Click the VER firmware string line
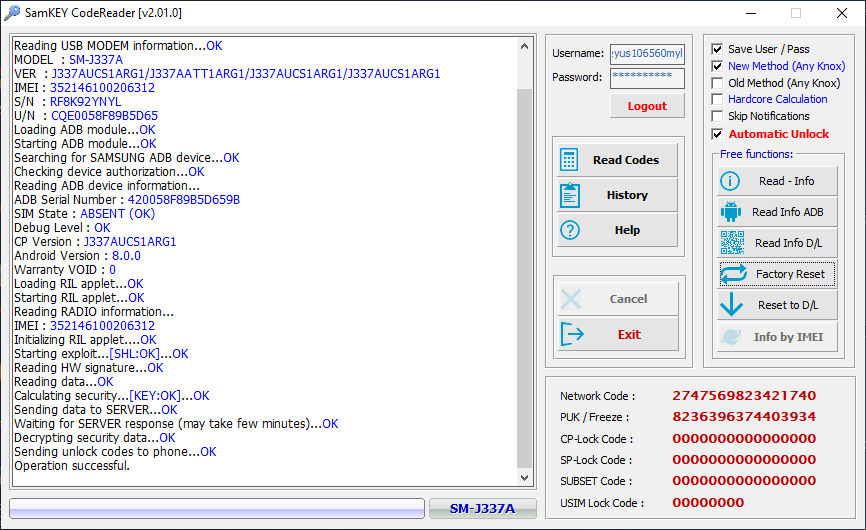This screenshot has height=530, width=866. [227, 73]
